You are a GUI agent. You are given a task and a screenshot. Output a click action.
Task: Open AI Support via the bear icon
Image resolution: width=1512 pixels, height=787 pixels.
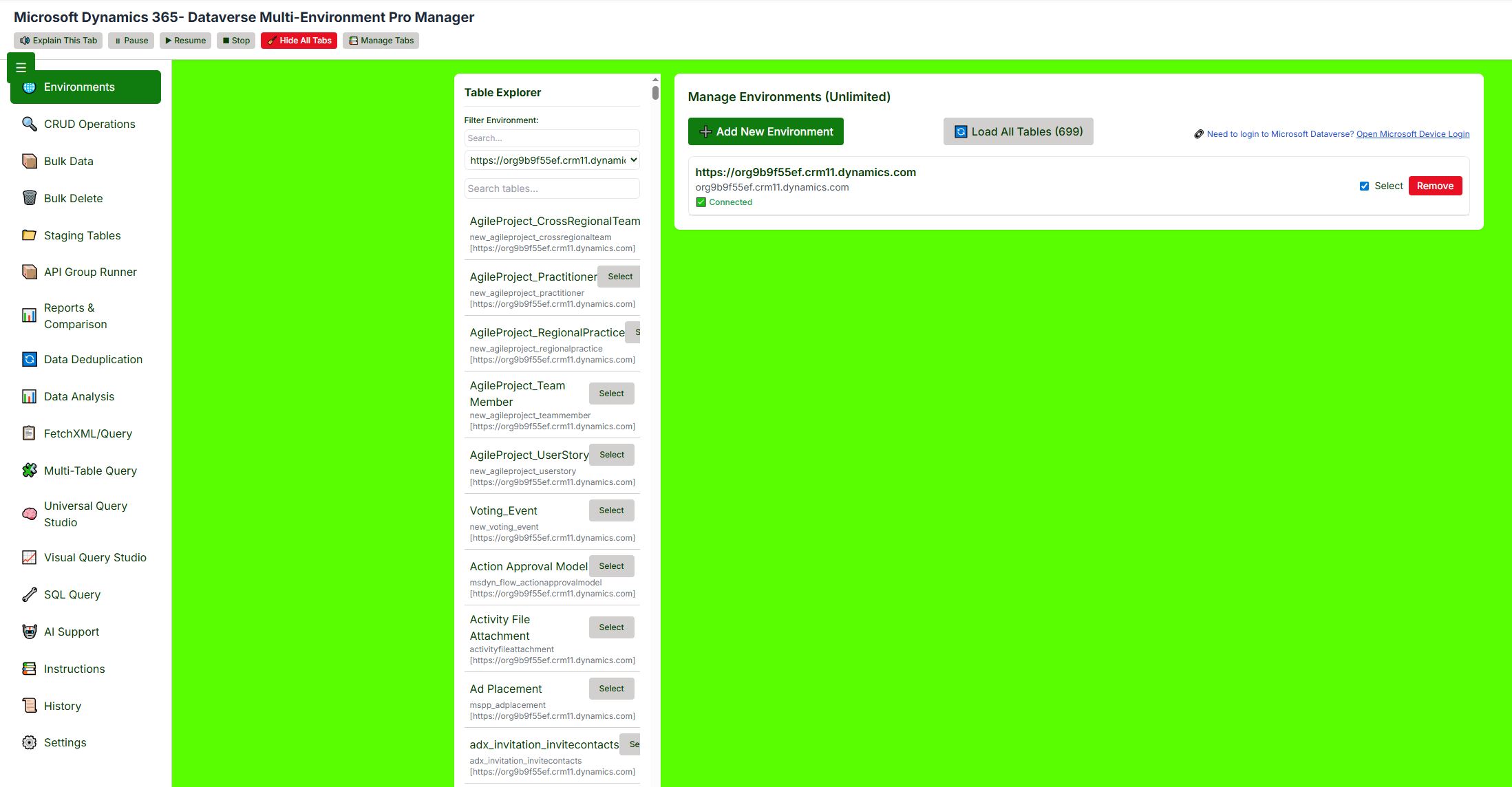click(28, 631)
